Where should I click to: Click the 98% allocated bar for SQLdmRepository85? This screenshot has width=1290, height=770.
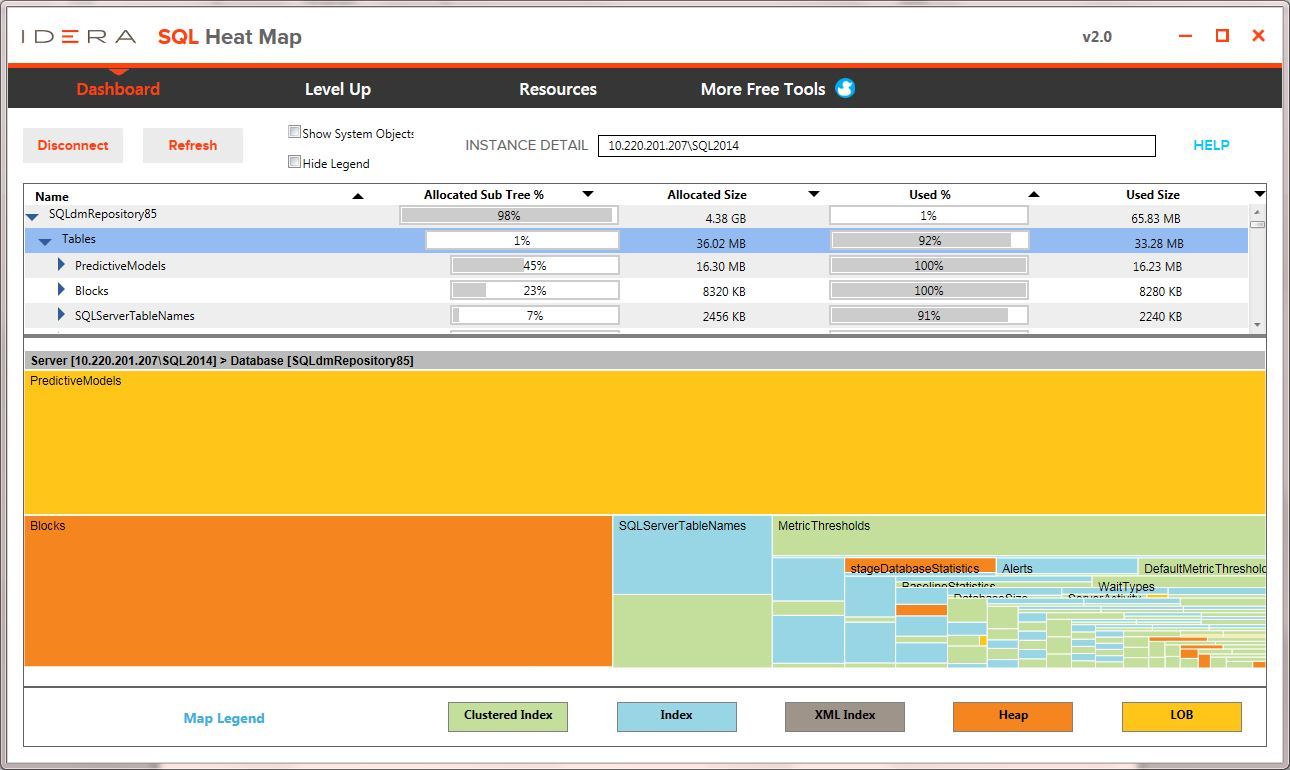tap(509, 215)
